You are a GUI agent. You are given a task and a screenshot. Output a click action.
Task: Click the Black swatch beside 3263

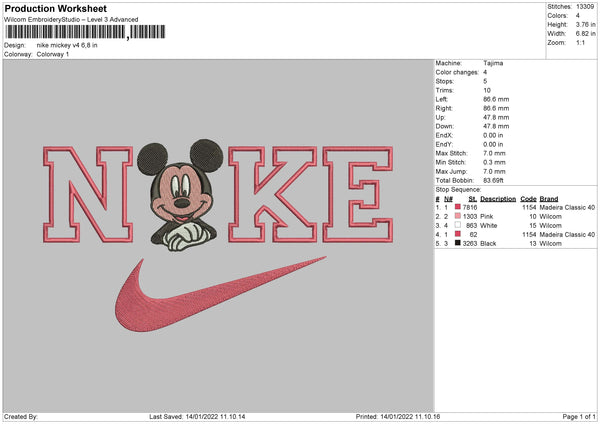458,243
